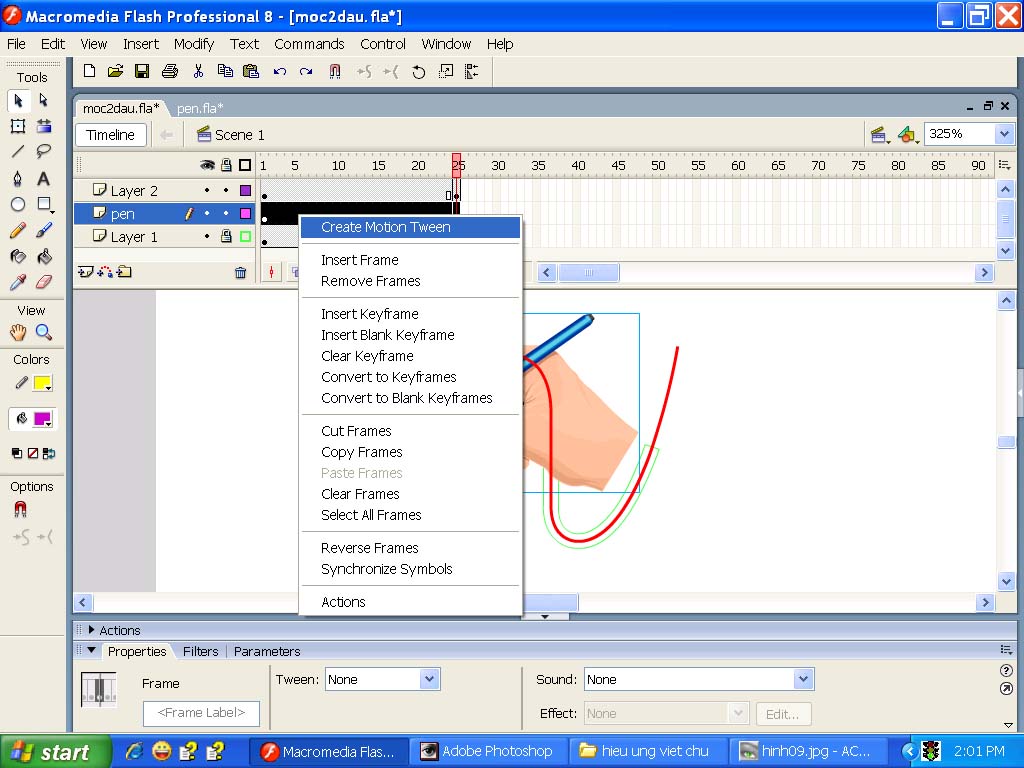Click the Delete Layer trash icon
The width and height of the screenshot is (1024, 768).
[x=240, y=272]
